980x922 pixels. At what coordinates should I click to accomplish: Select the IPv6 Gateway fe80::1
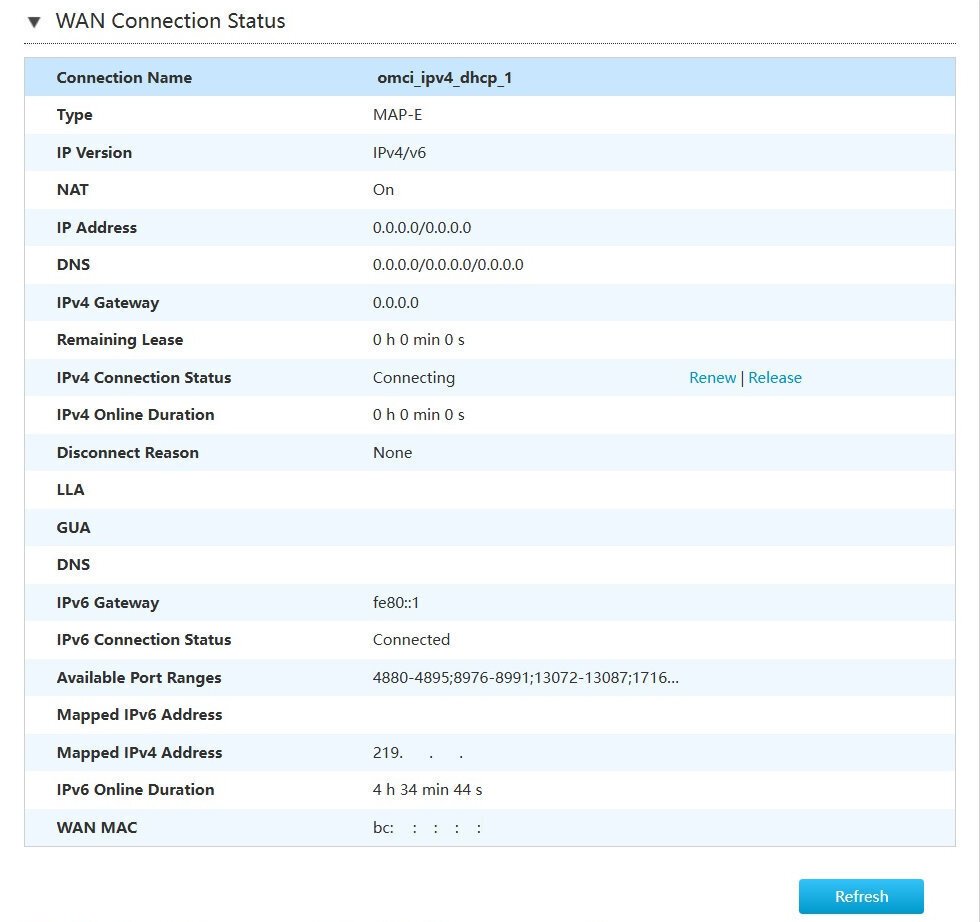point(398,602)
